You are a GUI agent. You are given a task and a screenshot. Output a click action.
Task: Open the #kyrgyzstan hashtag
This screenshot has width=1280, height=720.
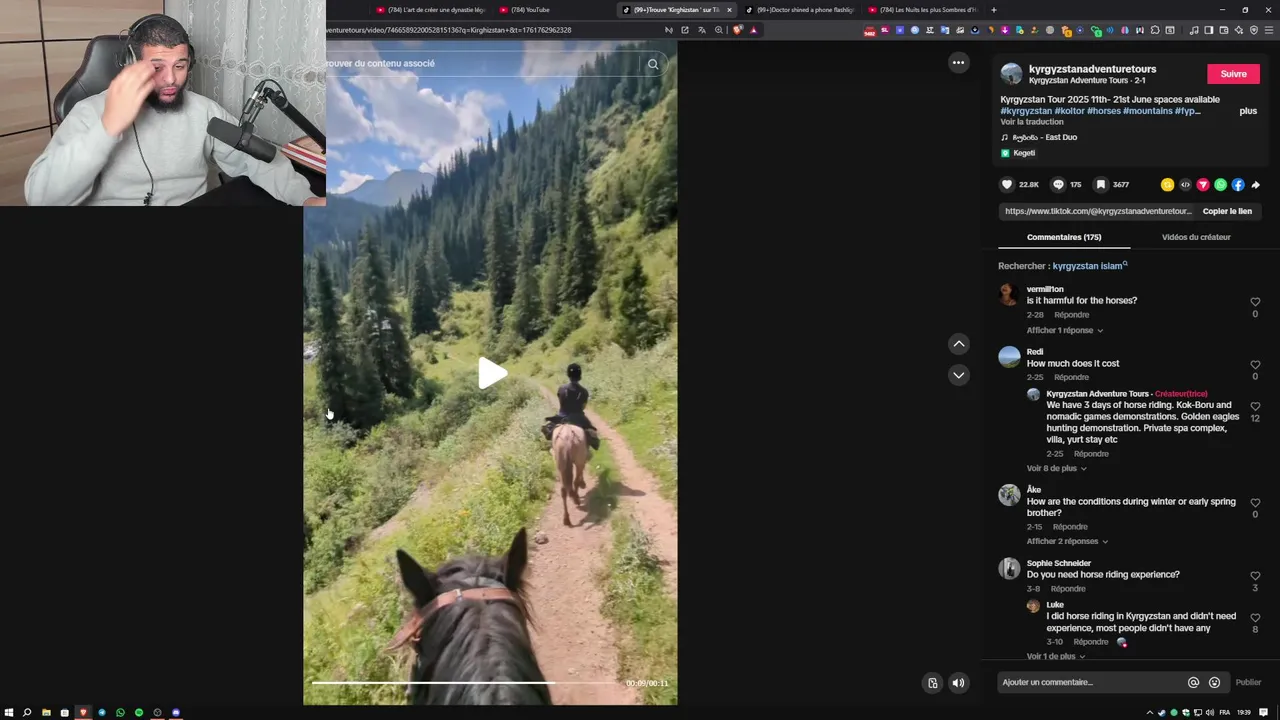pos(1026,111)
